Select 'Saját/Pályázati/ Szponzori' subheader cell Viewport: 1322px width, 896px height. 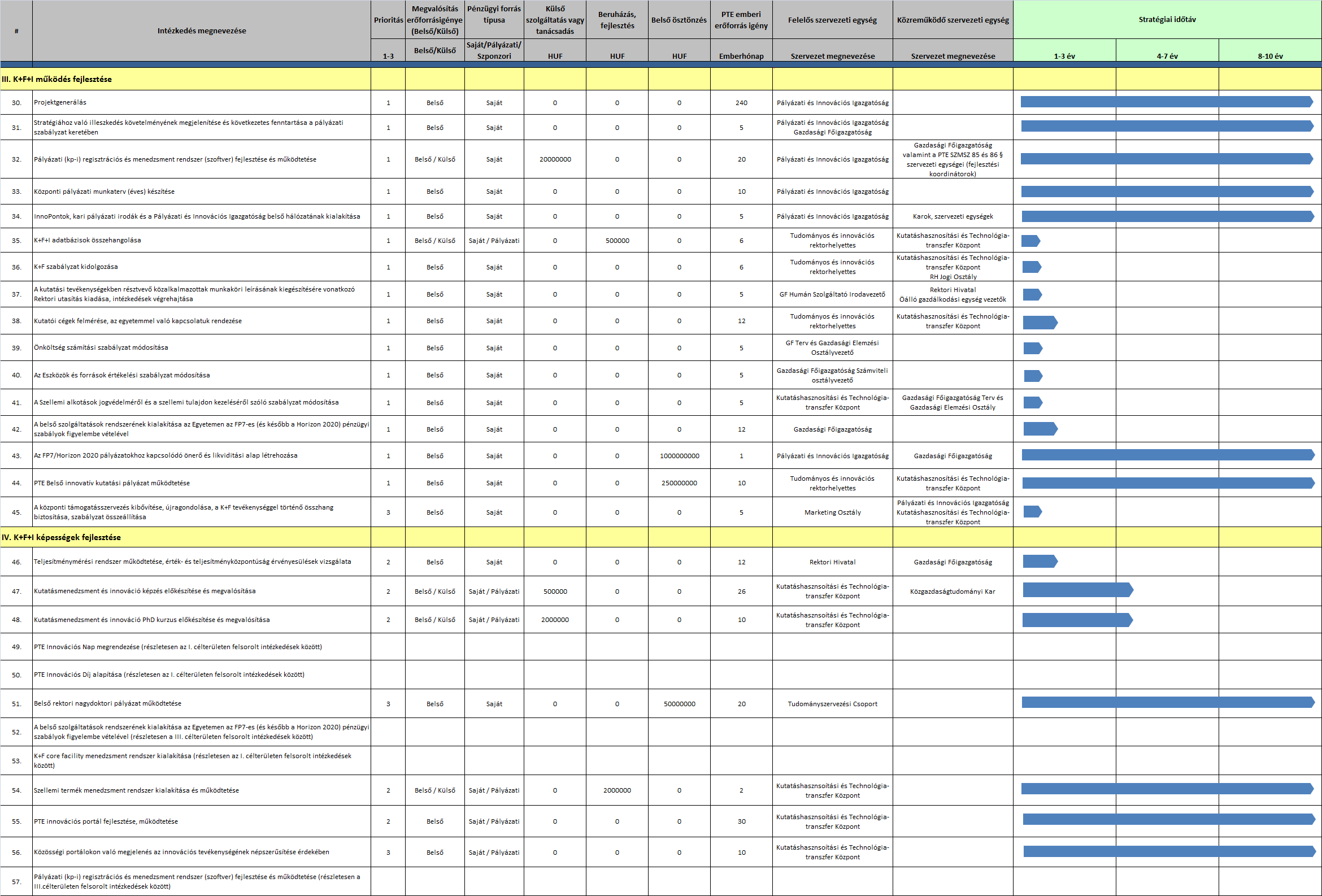(494, 50)
